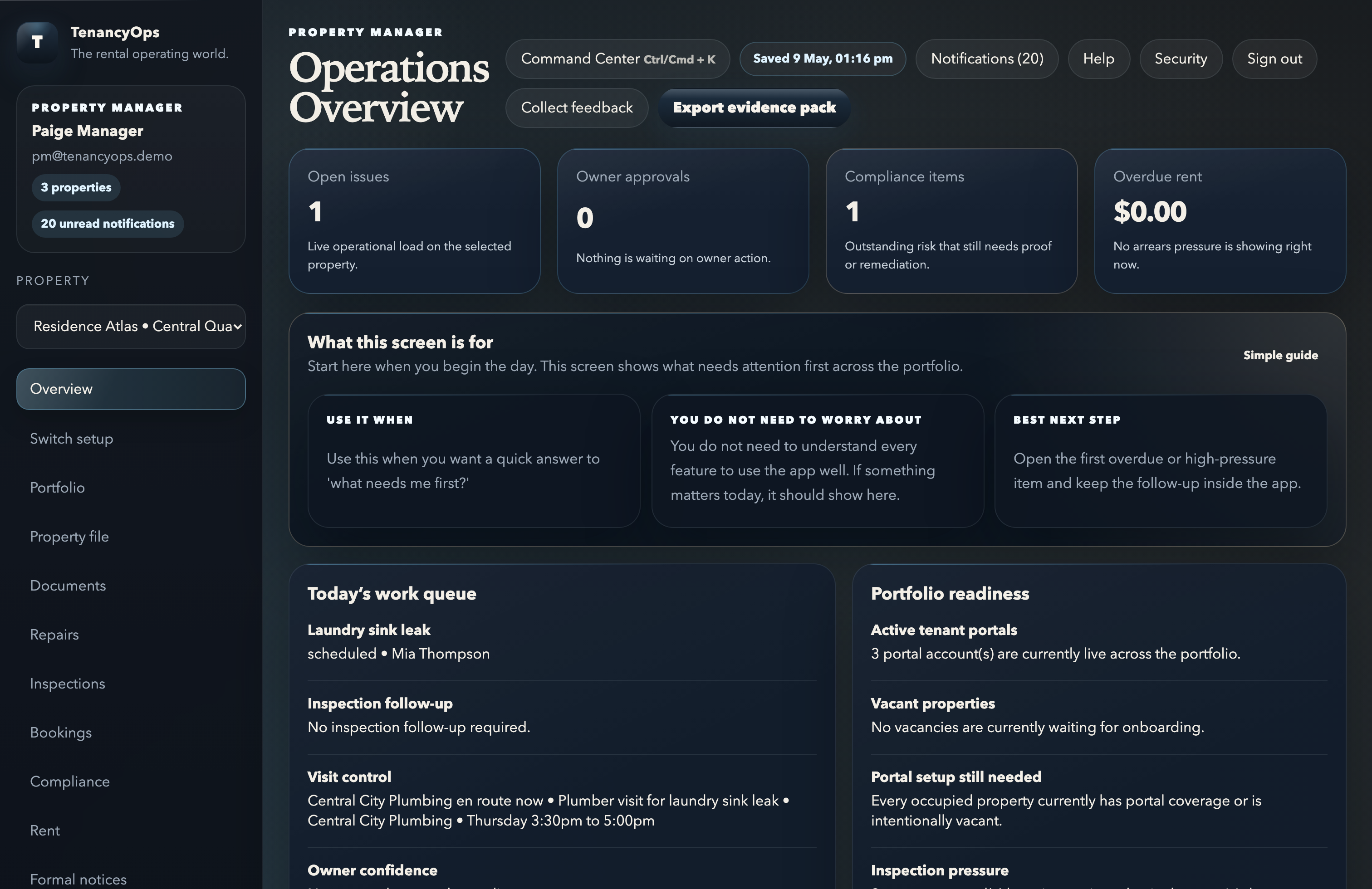Click the 'Best next step' guide card
Image resolution: width=1372 pixels, height=889 pixels.
coord(1161,461)
